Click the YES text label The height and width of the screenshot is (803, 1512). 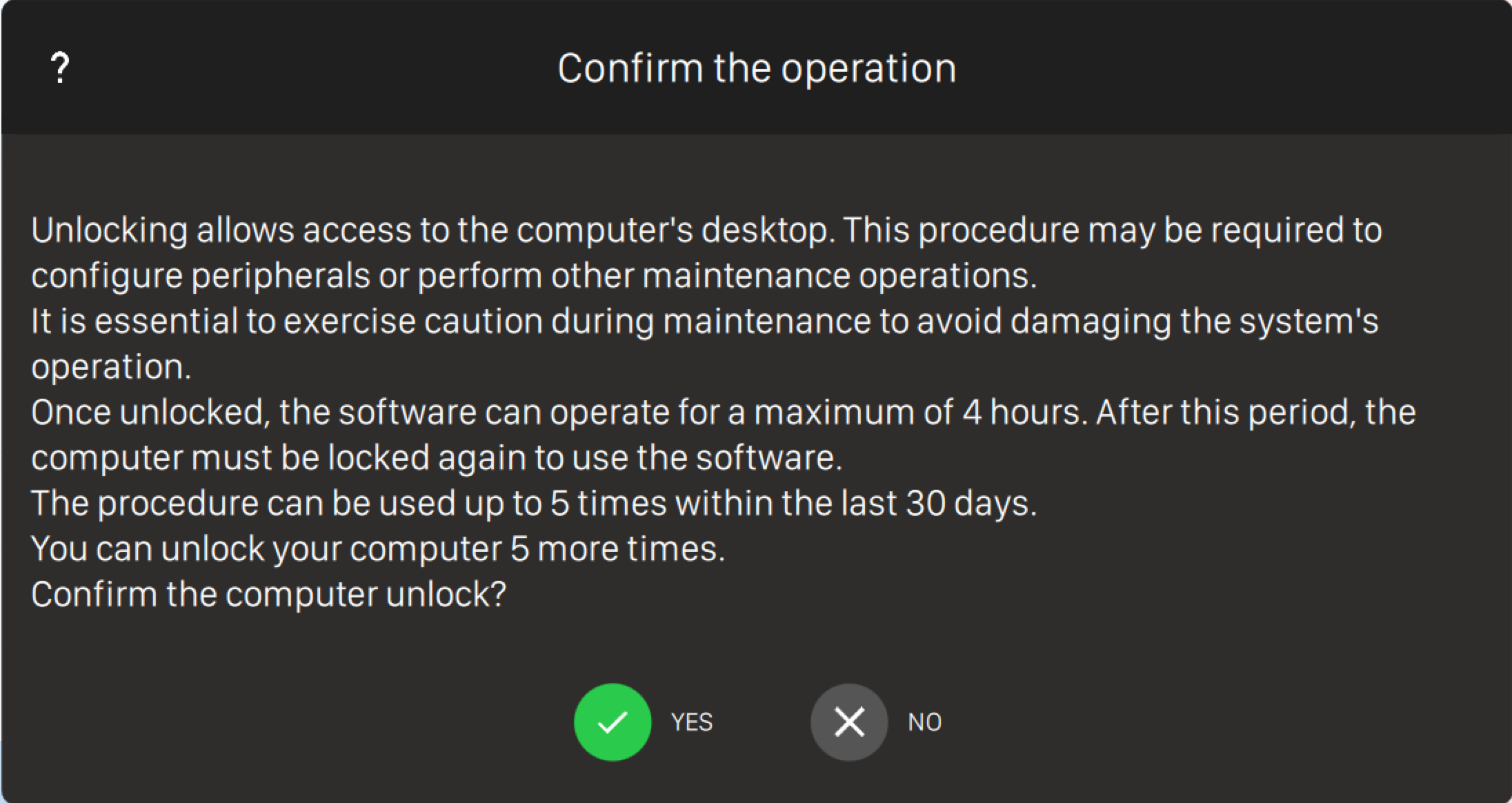pyautogui.click(x=692, y=722)
